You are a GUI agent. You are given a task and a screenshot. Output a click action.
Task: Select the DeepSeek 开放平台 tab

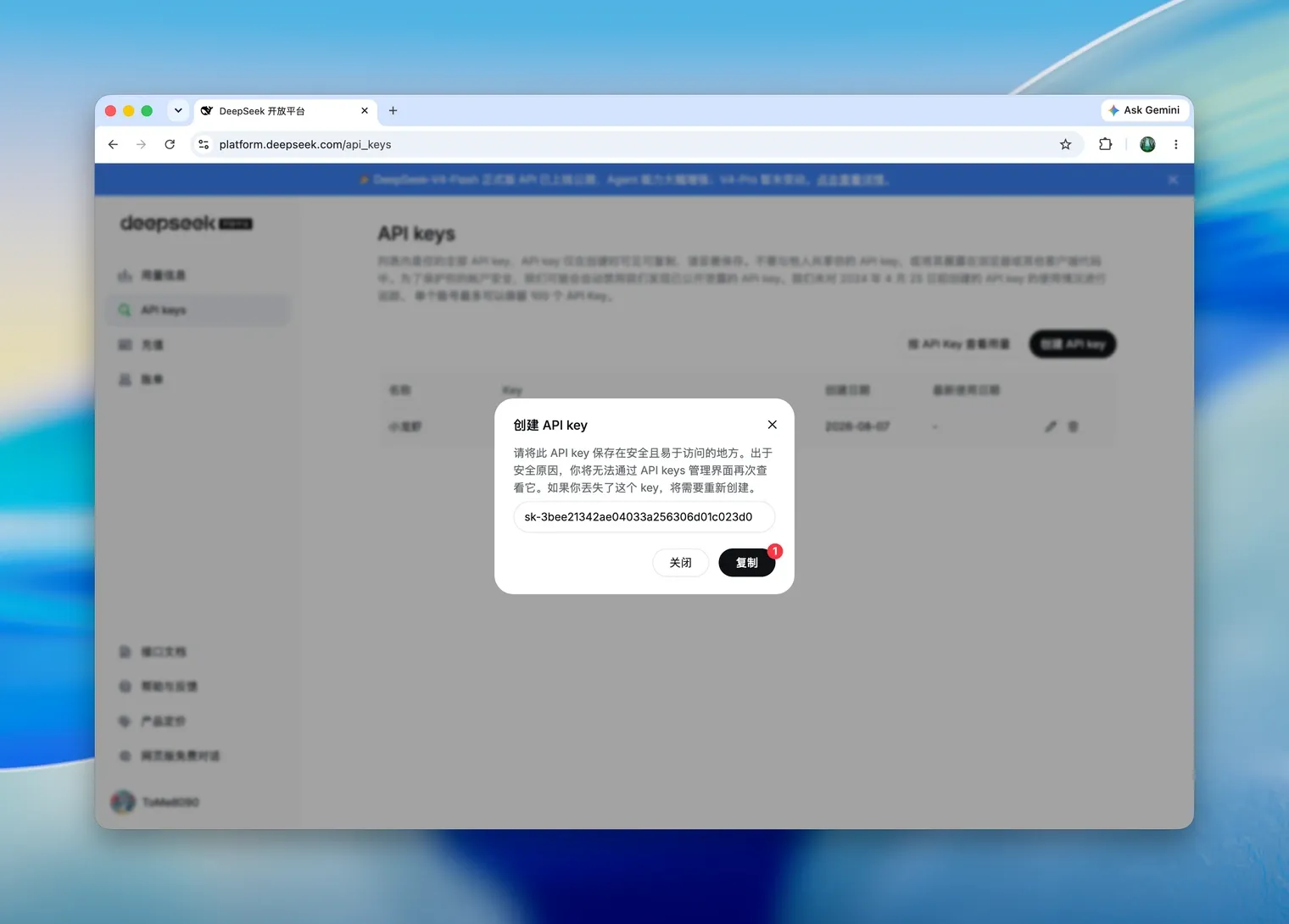286,111
